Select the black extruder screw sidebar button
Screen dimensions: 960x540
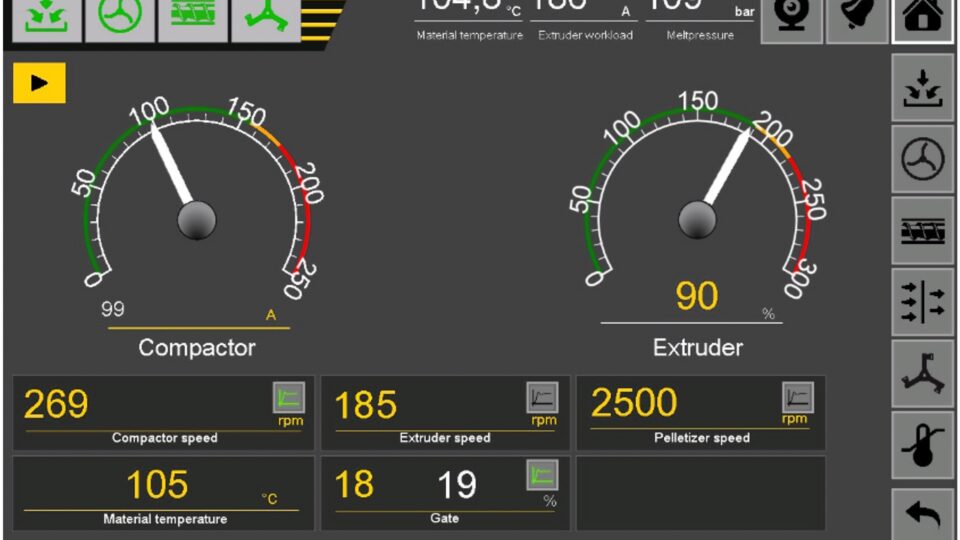coord(922,230)
